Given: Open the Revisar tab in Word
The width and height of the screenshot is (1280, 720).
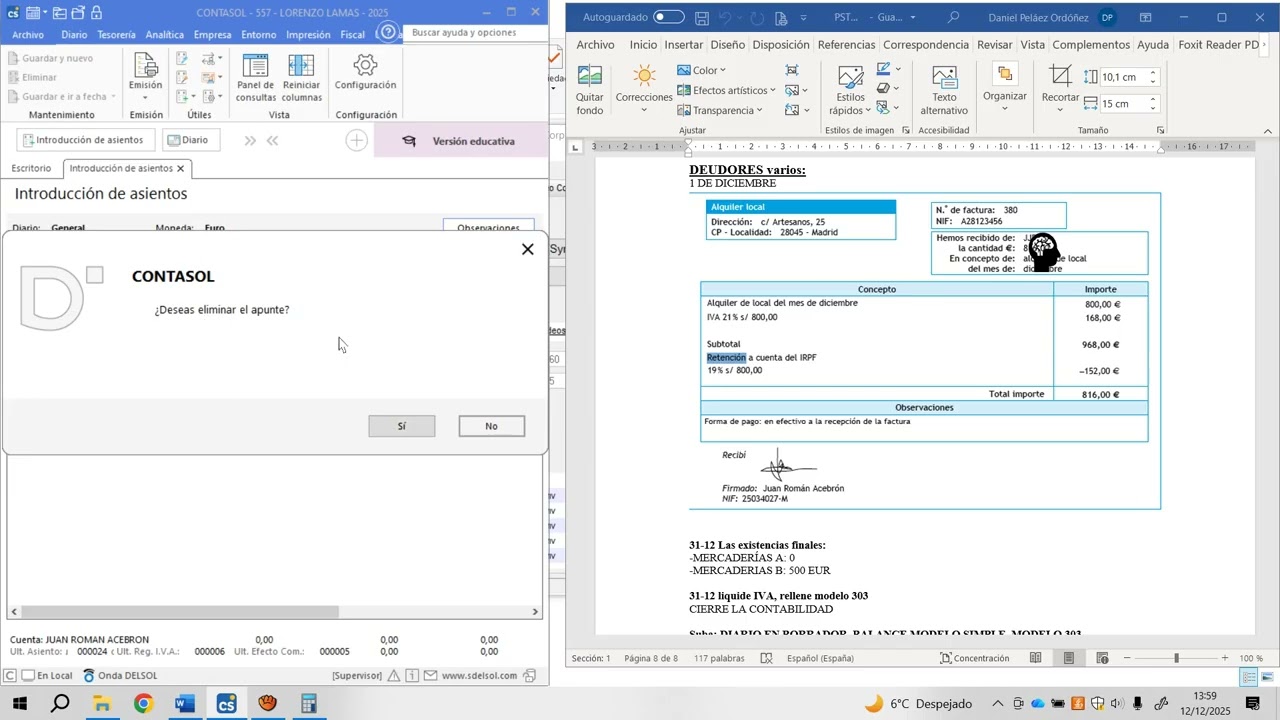Looking at the screenshot, I should pyautogui.click(x=995, y=45).
